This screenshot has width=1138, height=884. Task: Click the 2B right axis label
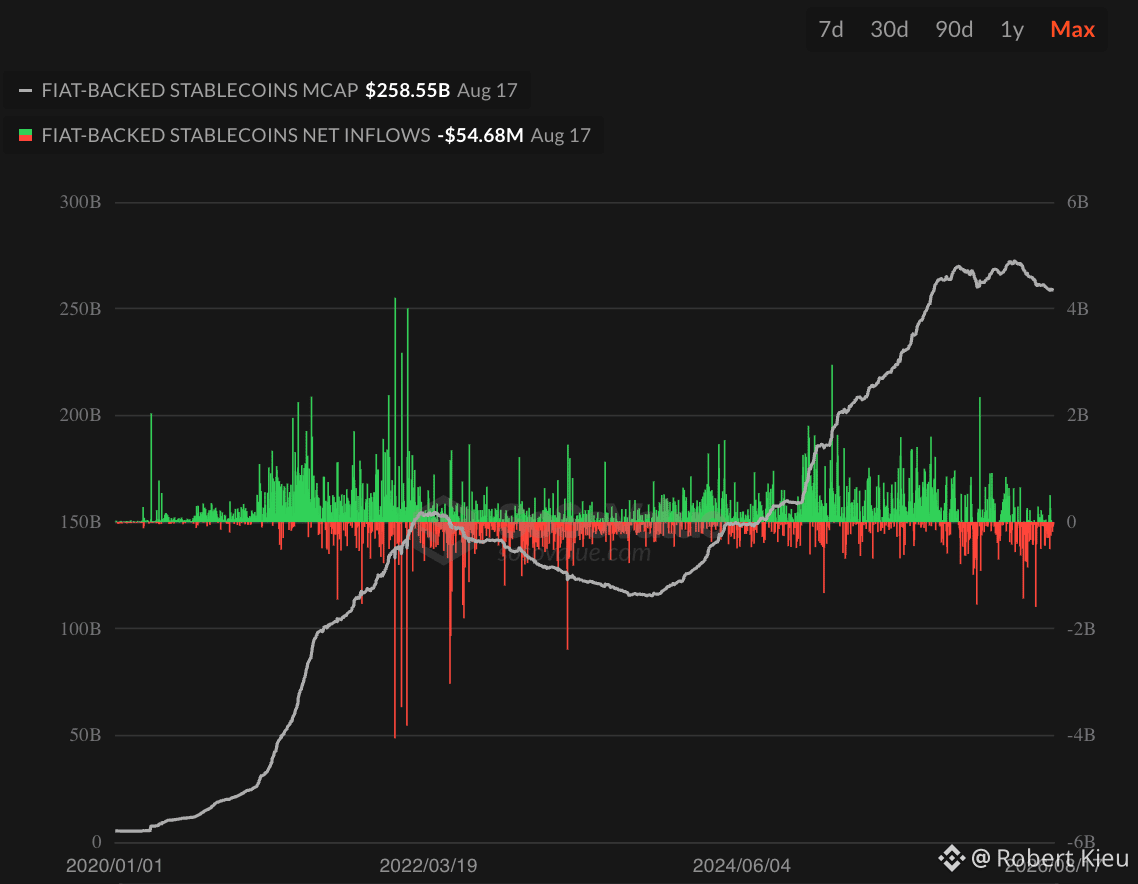[x=1077, y=415]
